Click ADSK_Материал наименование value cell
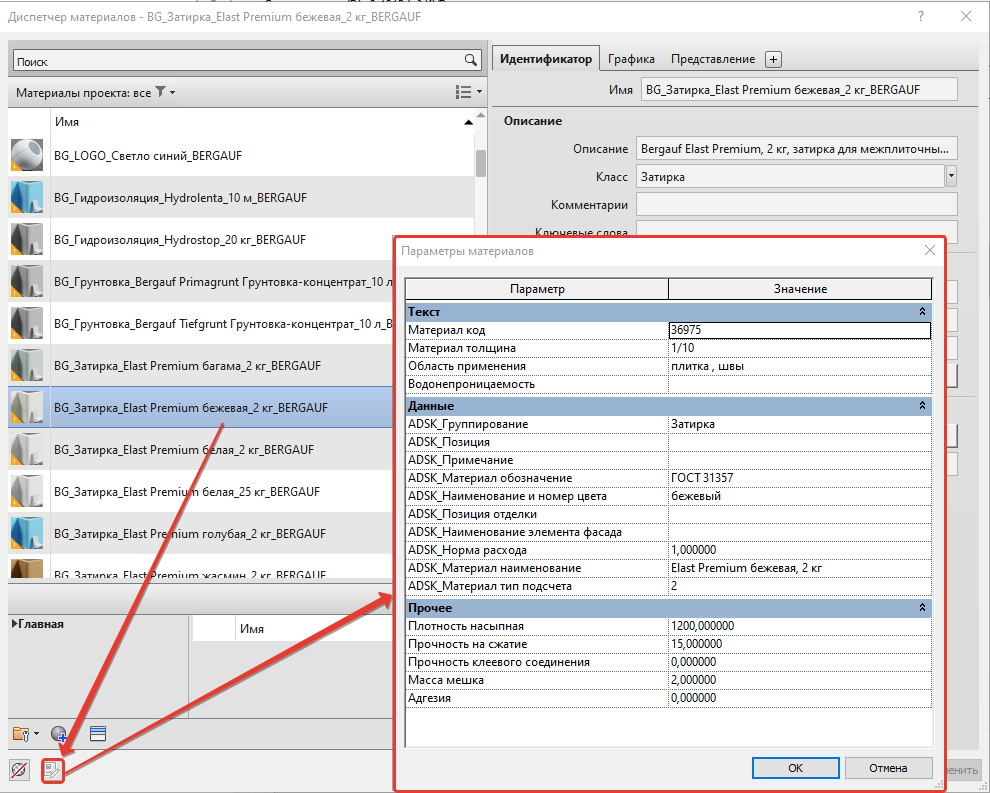 pos(799,568)
